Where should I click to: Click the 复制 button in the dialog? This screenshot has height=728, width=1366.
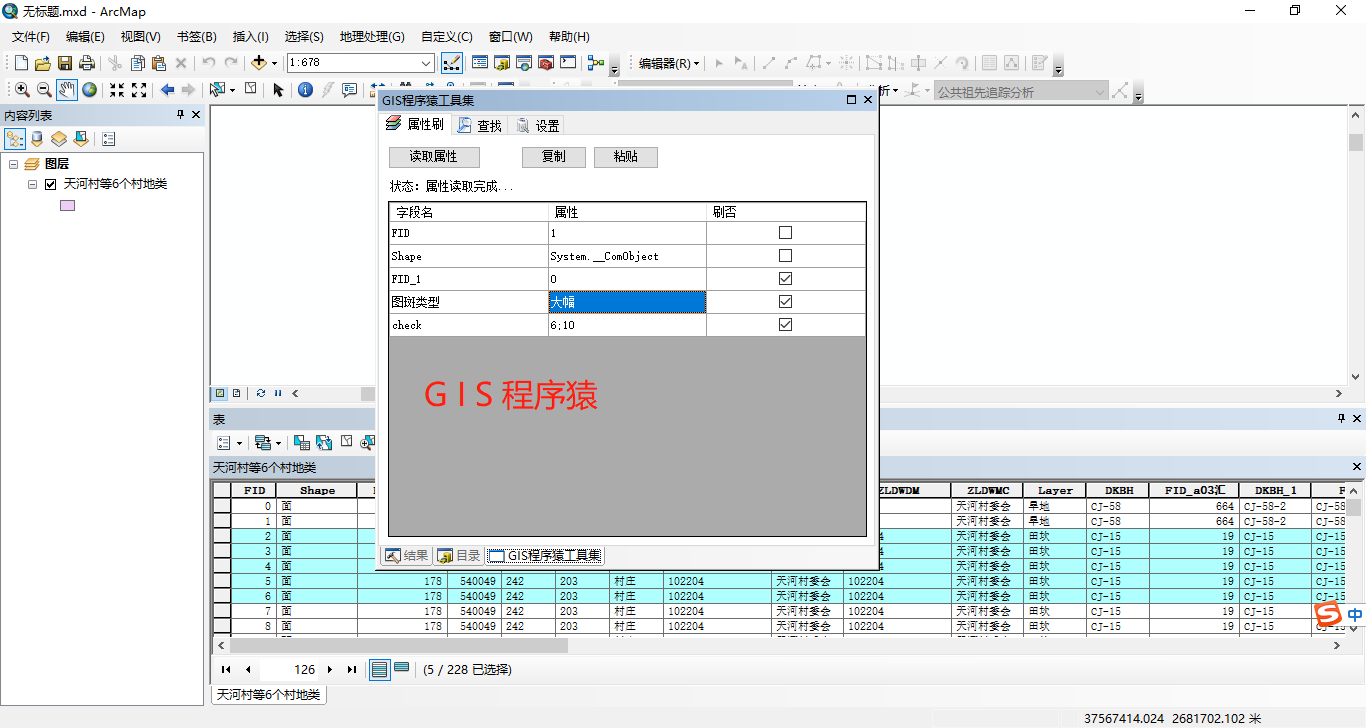point(553,157)
